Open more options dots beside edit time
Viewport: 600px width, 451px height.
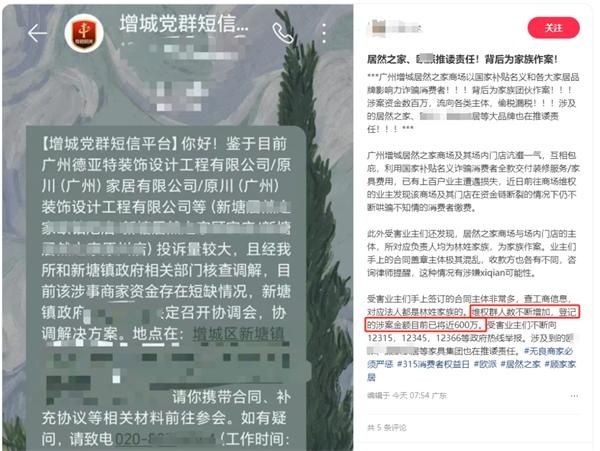click(x=574, y=396)
